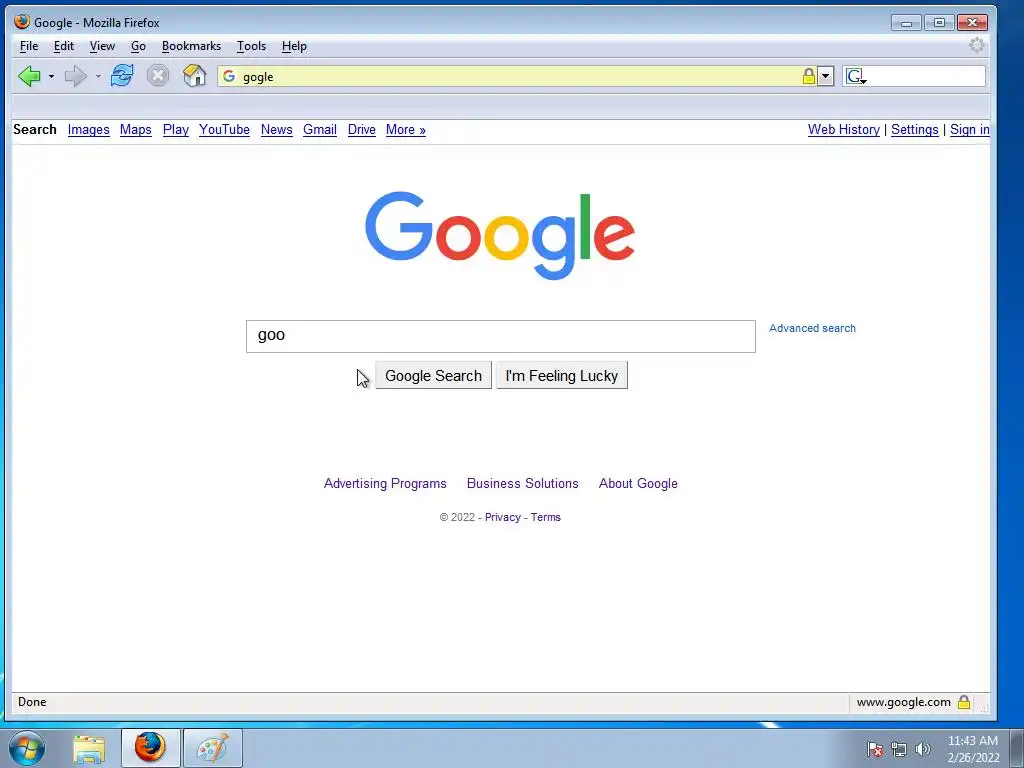Click the Sign in link
The height and width of the screenshot is (768, 1024).
[x=970, y=130]
